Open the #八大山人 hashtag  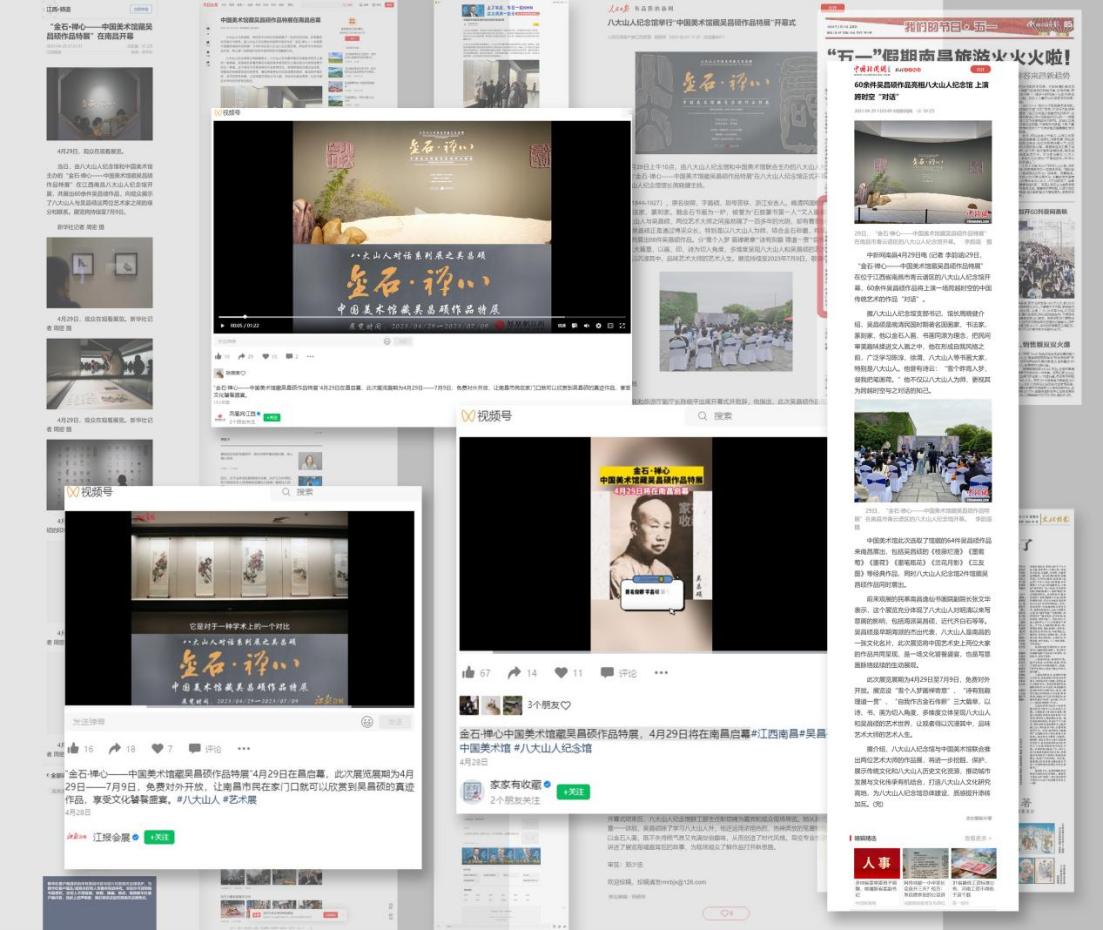coord(198,800)
